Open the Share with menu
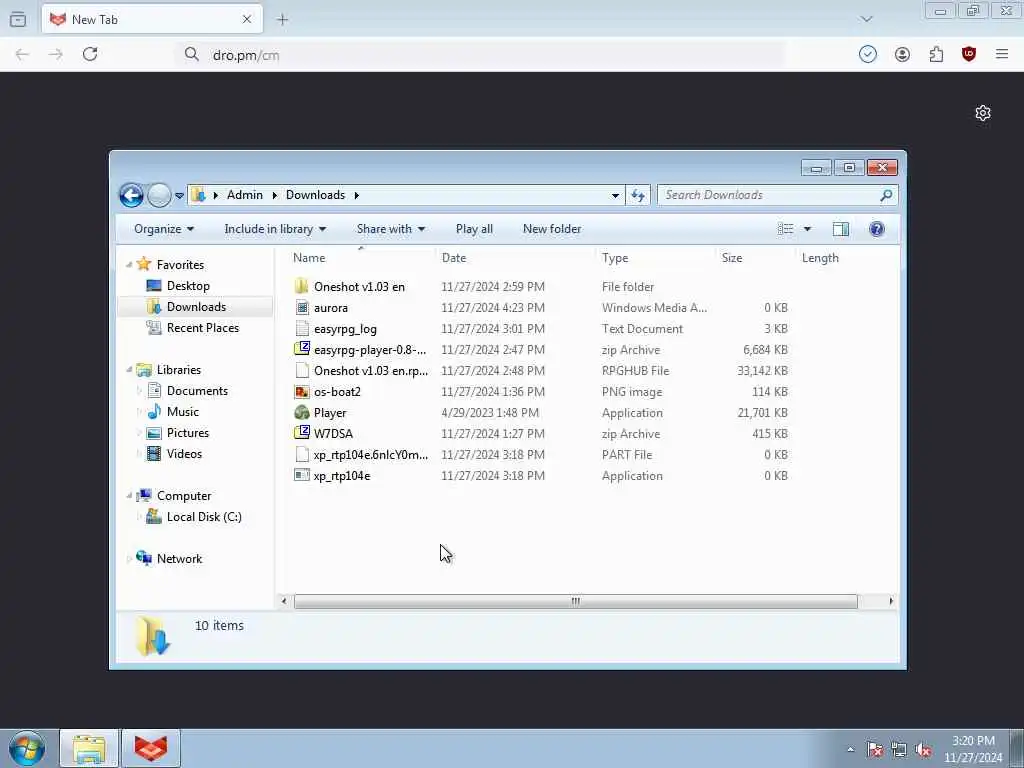The width and height of the screenshot is (1024, 768). 391,229
